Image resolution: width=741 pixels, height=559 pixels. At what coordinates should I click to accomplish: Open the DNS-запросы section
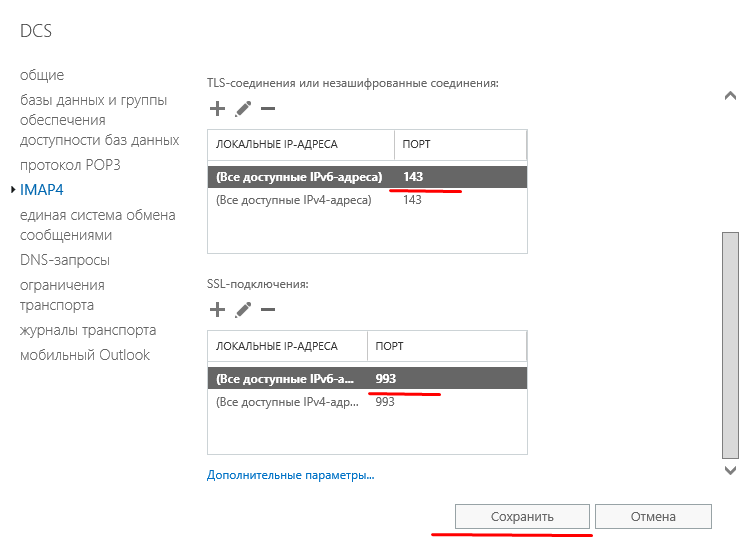pos(65,260)
